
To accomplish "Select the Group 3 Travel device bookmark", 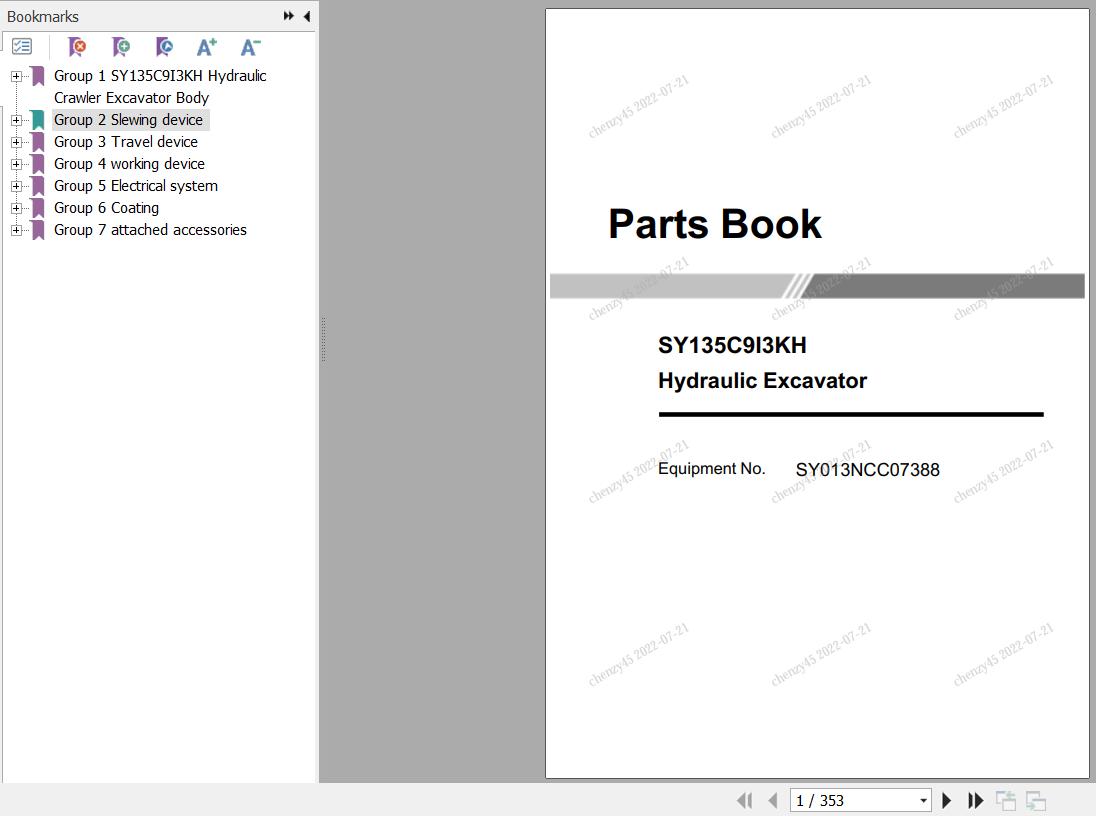I will (x=125, y=142).
